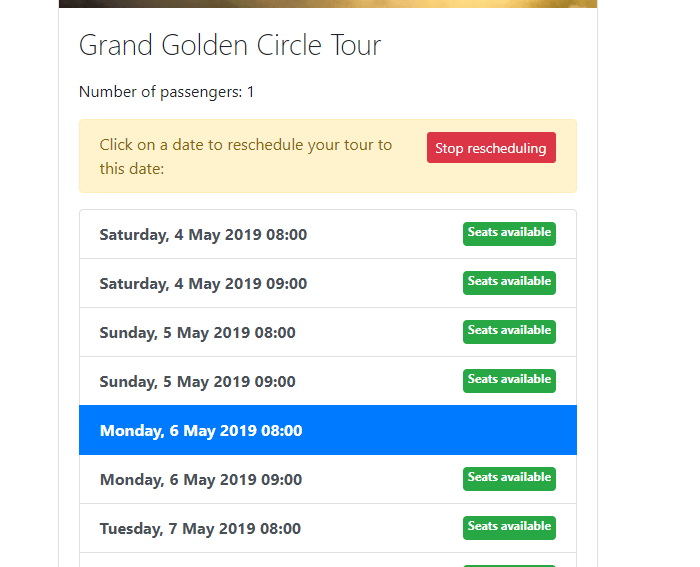This screenshot has width=700, height=567.
Task: Click the golden banner image at top
Action: click(328, 4)
